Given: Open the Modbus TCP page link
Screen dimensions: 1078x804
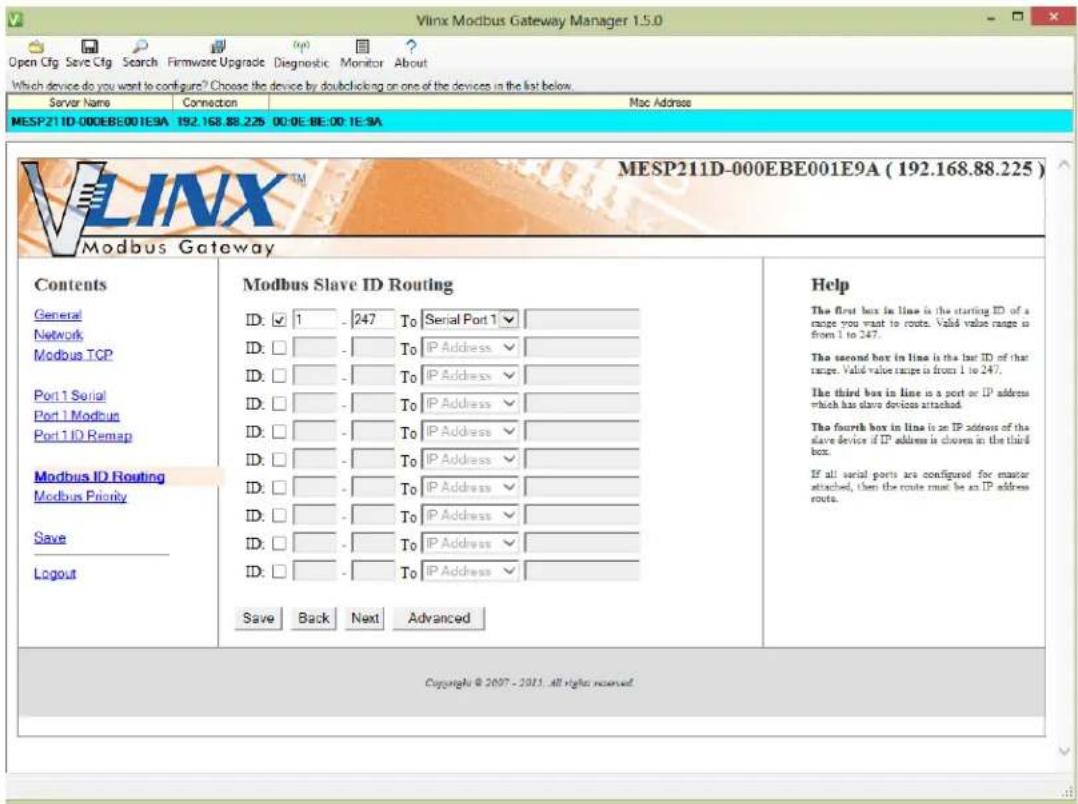Looking at the screenshot, I should tap(74, 355).
